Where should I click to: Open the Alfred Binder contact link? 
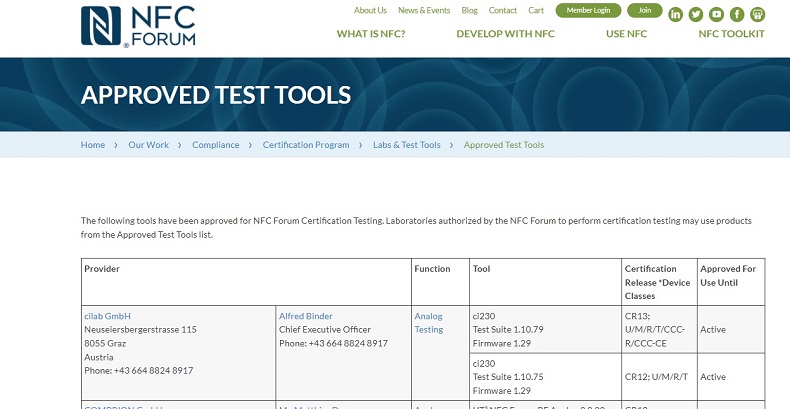point(306,316)
